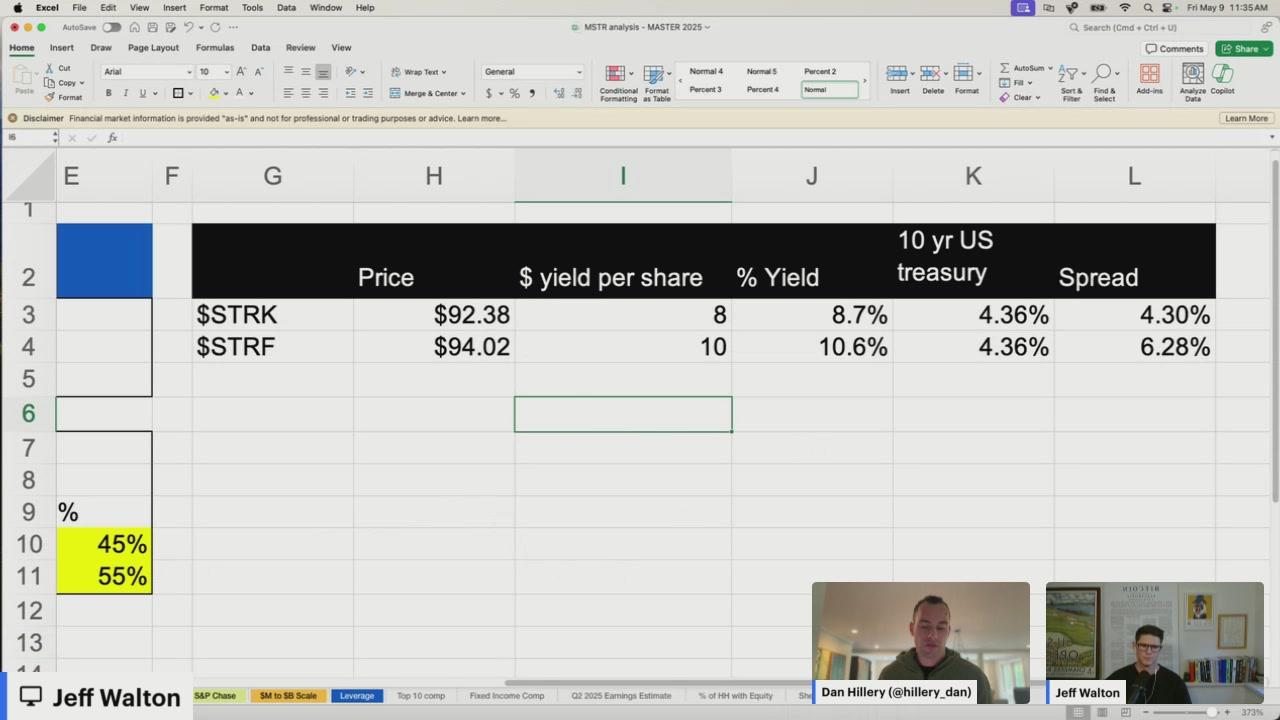Viewport: 1280px width, 720px height.
Task: Click the Cut scissors icon
Action: tap(48, 69)
